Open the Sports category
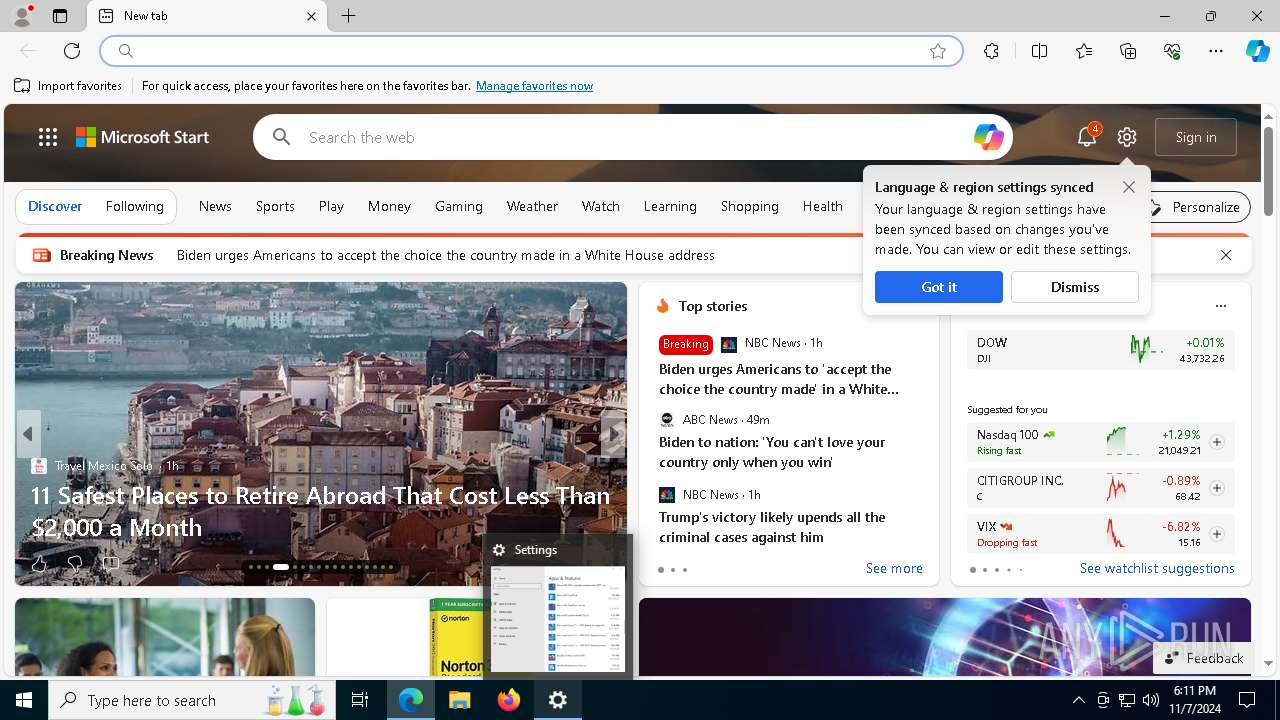1280x720 pixels. (275, 206)
